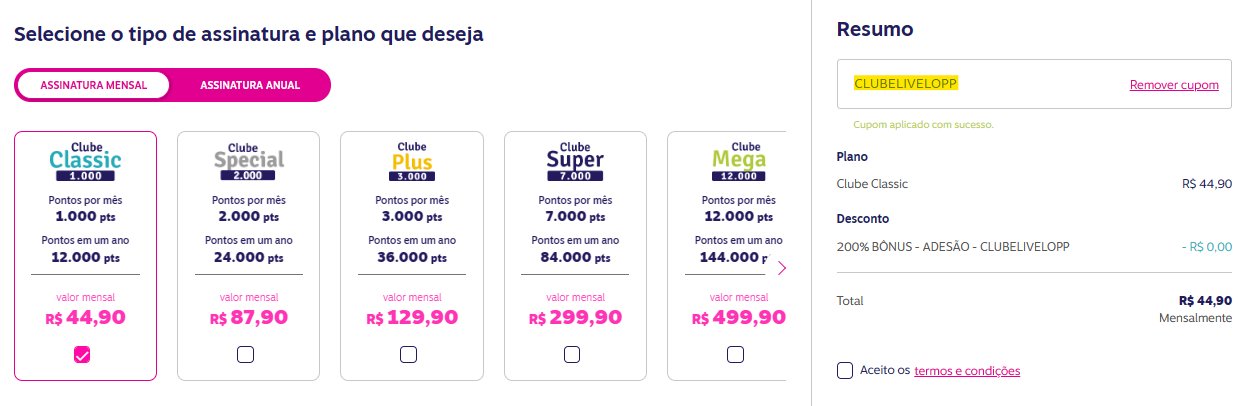Accept the termos e condições checkbox
This screenshot has width=1247, height=406.
tap(845, 371)
